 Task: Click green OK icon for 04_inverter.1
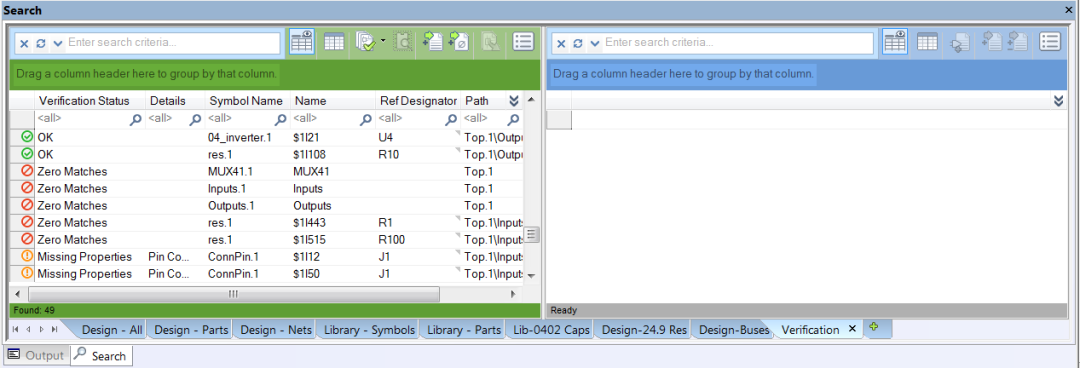click(28, 136)
